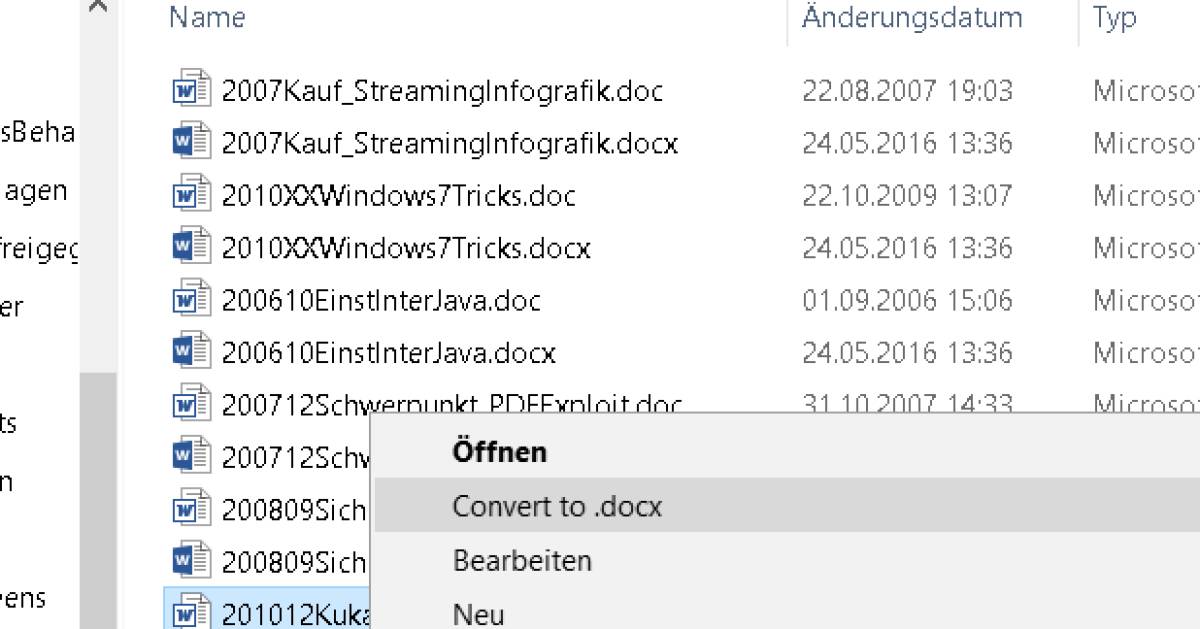The width and height of the screenshot is (1200, 629).
Task: Choose Bearbeiten in the context menu
Action: coord(522,560)
